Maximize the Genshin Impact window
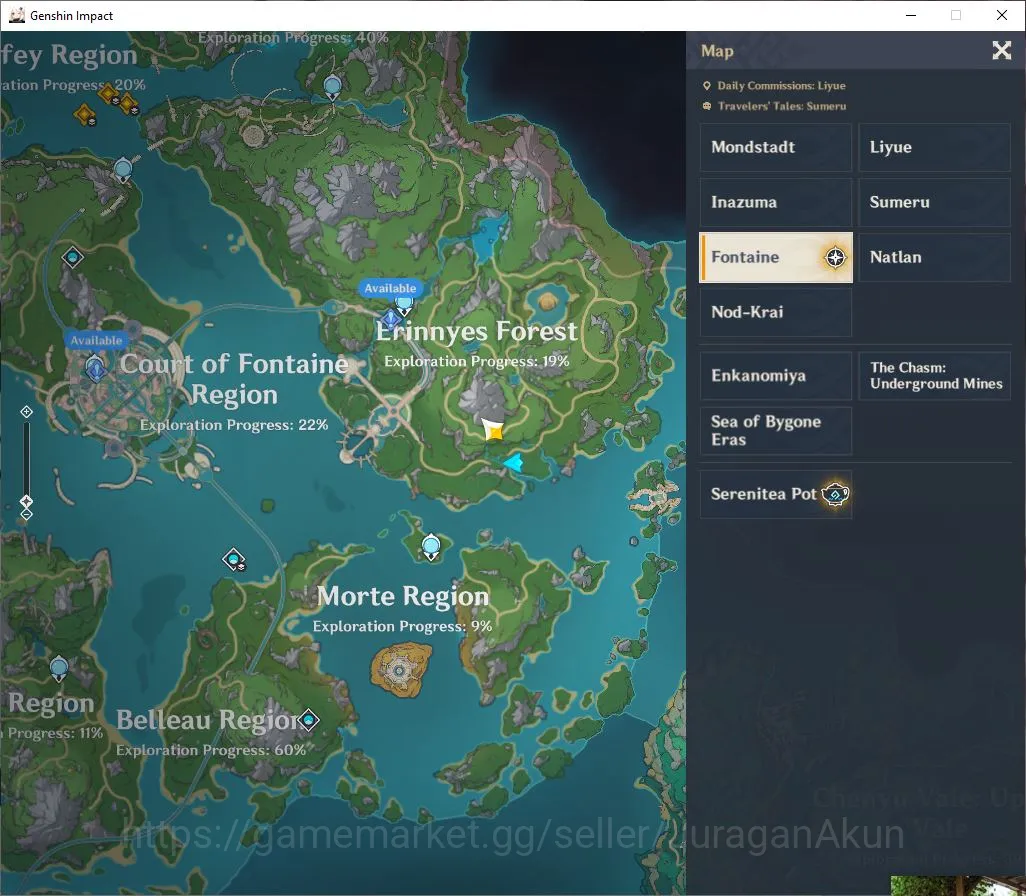The image size is (1026, 896). point(956,15)
